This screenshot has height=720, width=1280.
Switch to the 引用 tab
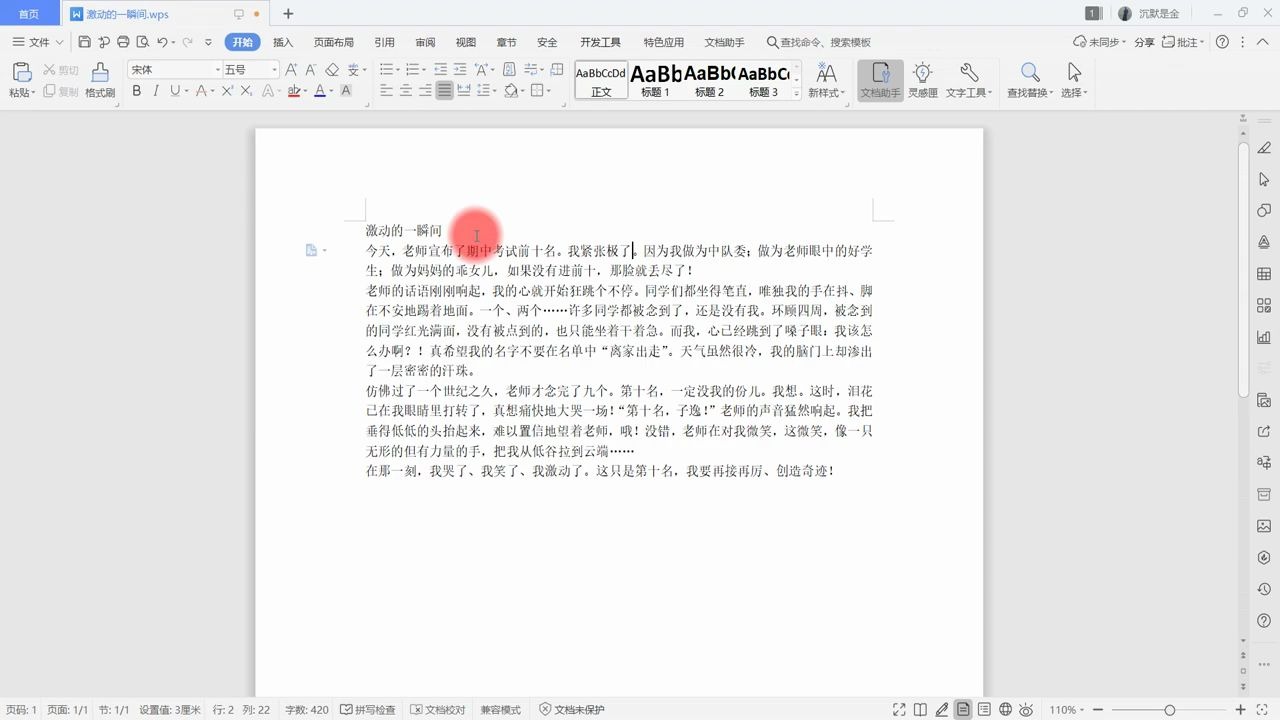tap(384, 42)
